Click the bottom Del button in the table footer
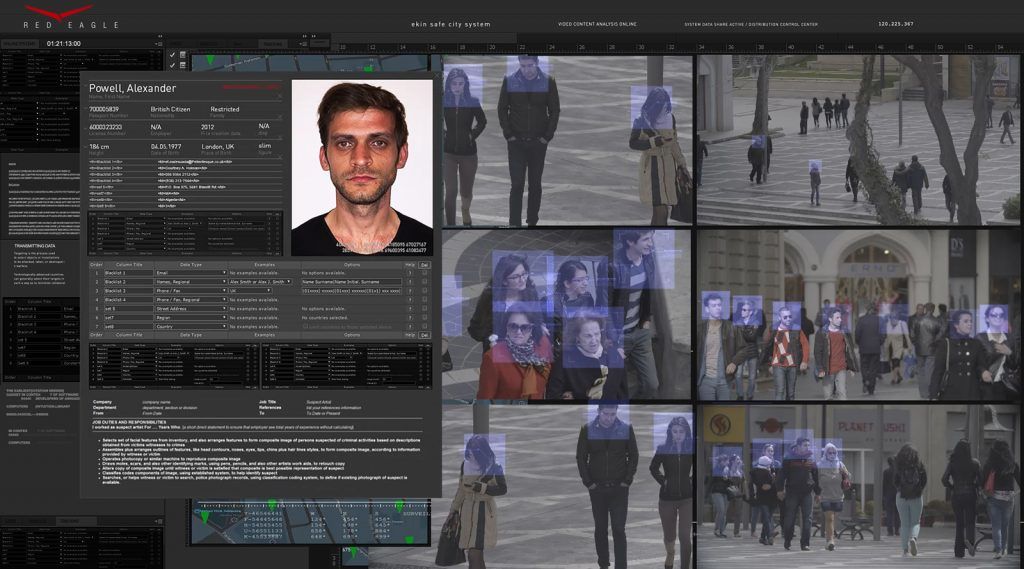This screenshot has height=569, width=1024. click(424, 335)
